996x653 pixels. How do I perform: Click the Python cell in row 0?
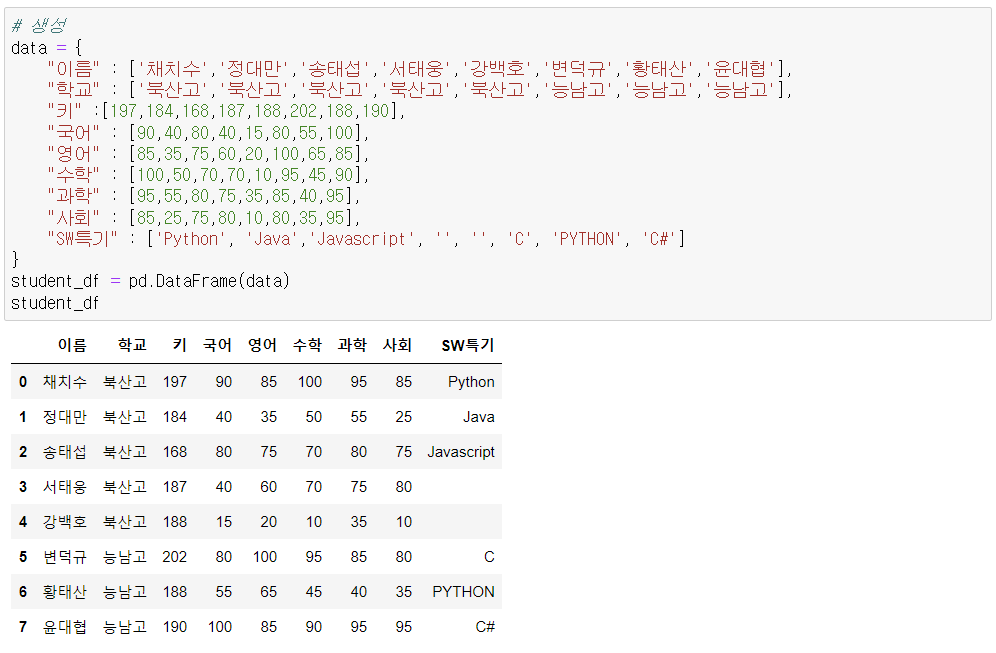tap(471, 382)
